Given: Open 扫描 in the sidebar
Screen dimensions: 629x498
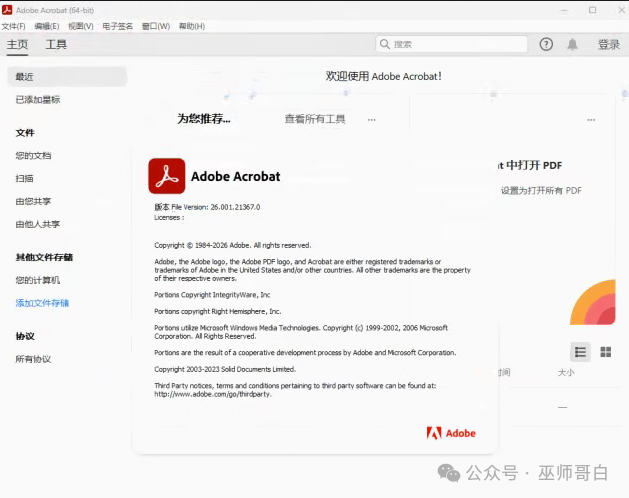Looking at the screenshot, I should 24,179.
